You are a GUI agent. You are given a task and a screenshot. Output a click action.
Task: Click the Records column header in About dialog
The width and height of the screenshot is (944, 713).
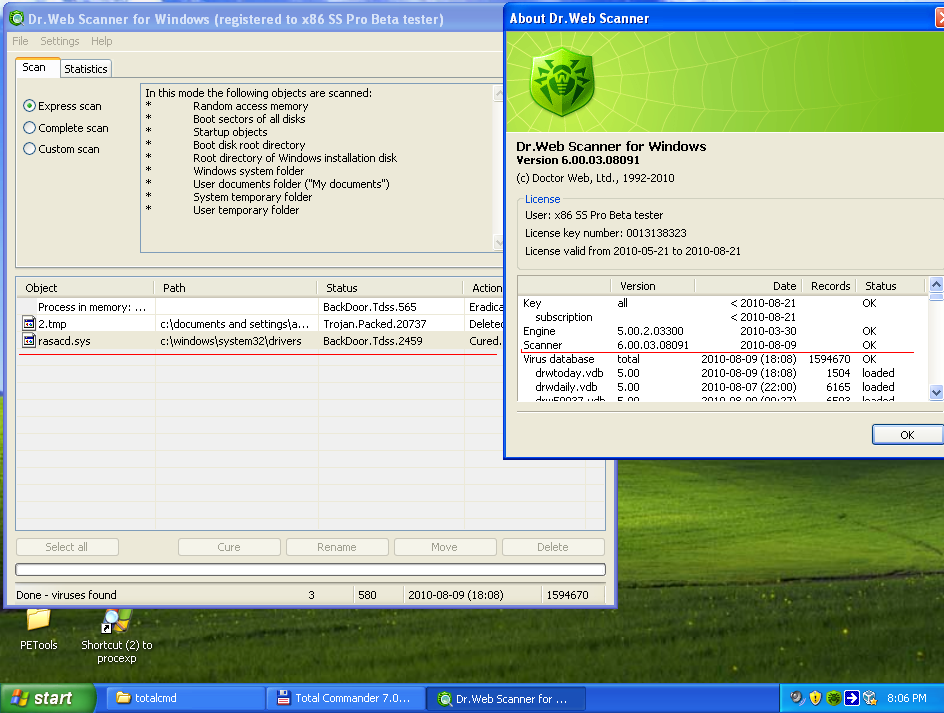(x=830, y=286)
